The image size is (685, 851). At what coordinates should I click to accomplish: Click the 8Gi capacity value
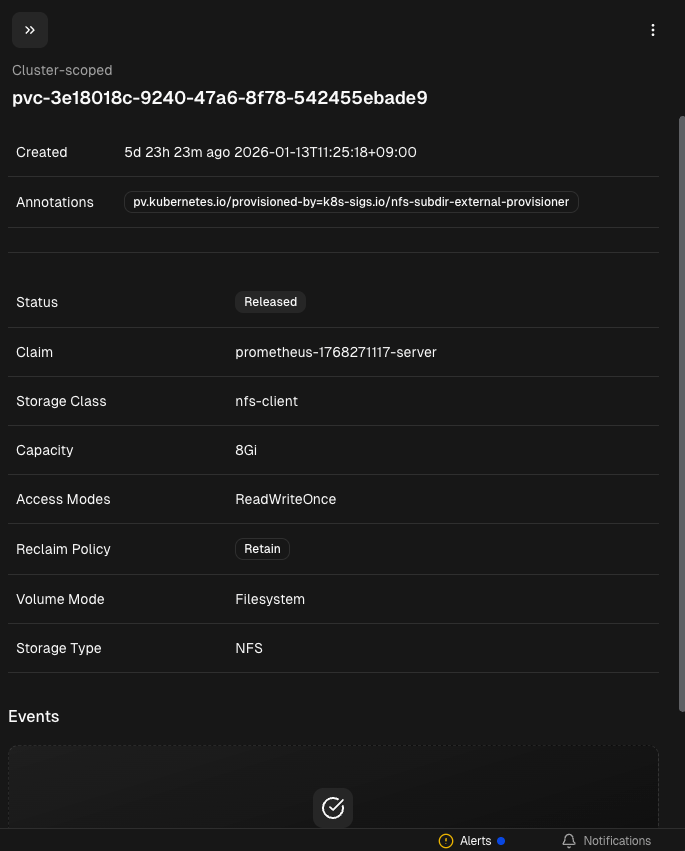click(x=246, y=450)
